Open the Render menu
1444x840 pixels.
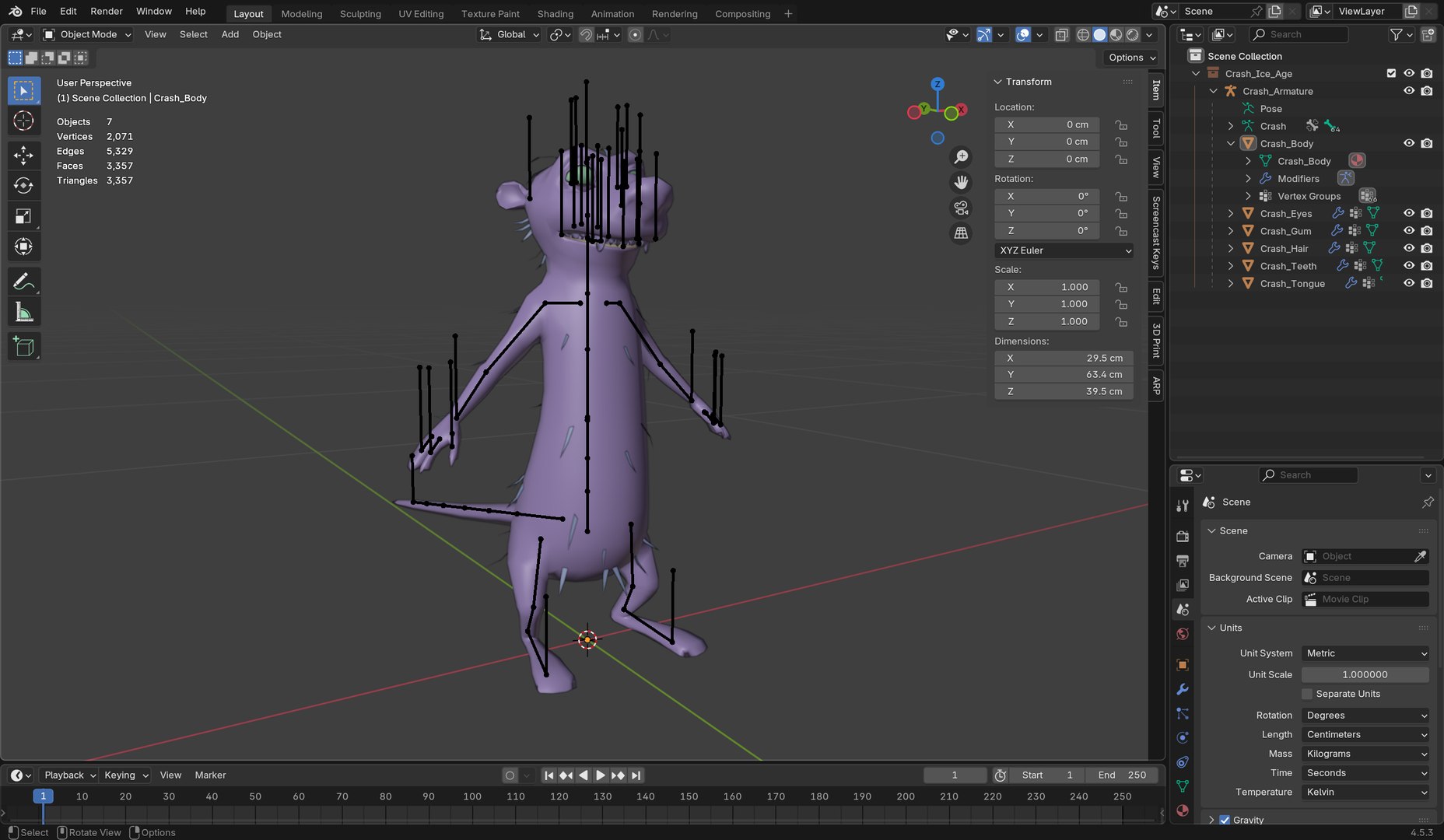[x=107, y=11]
